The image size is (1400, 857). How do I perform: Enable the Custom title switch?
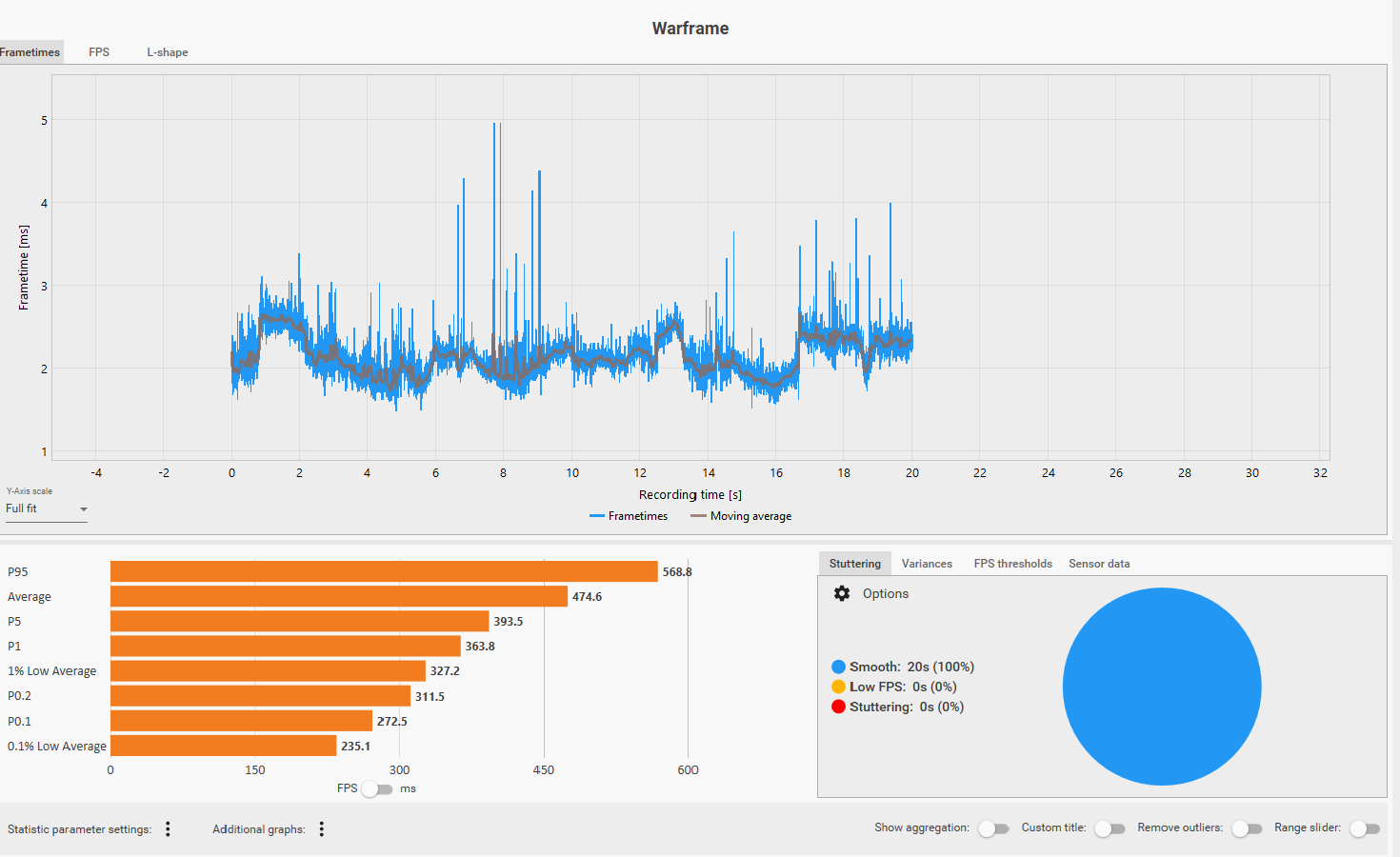tap(1110, 828)
